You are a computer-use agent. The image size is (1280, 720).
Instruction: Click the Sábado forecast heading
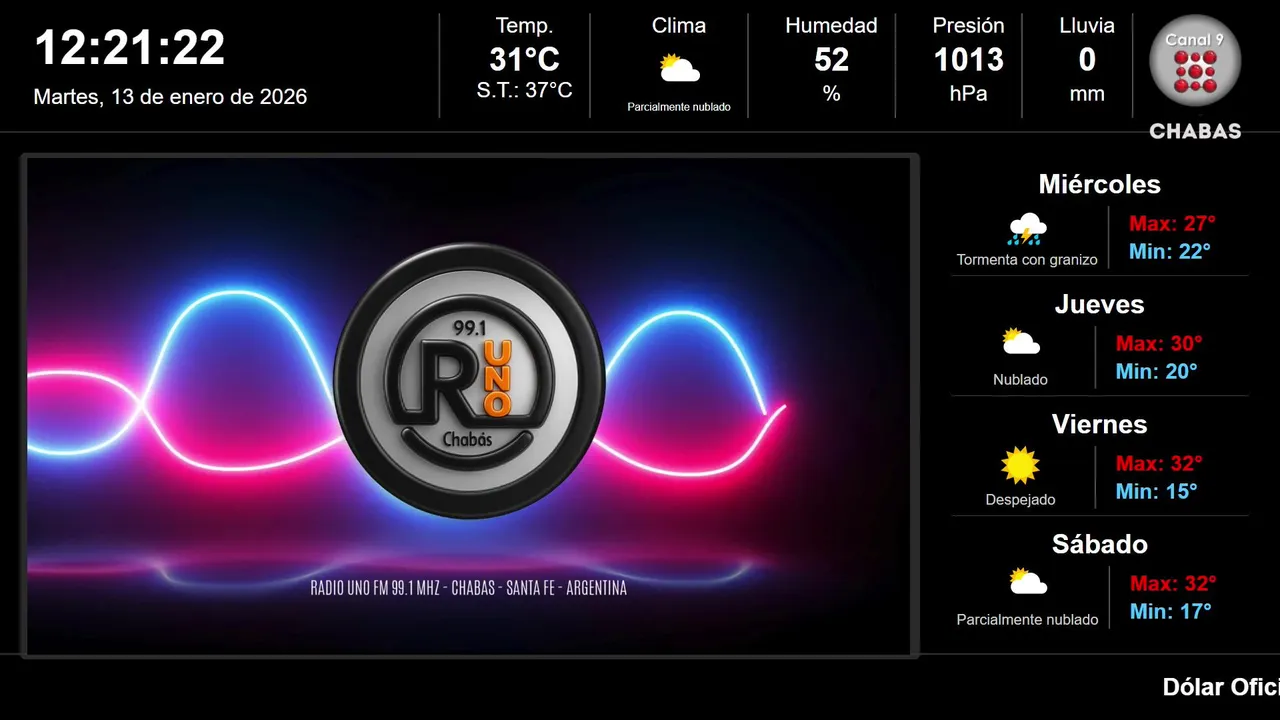point(1100,544)
